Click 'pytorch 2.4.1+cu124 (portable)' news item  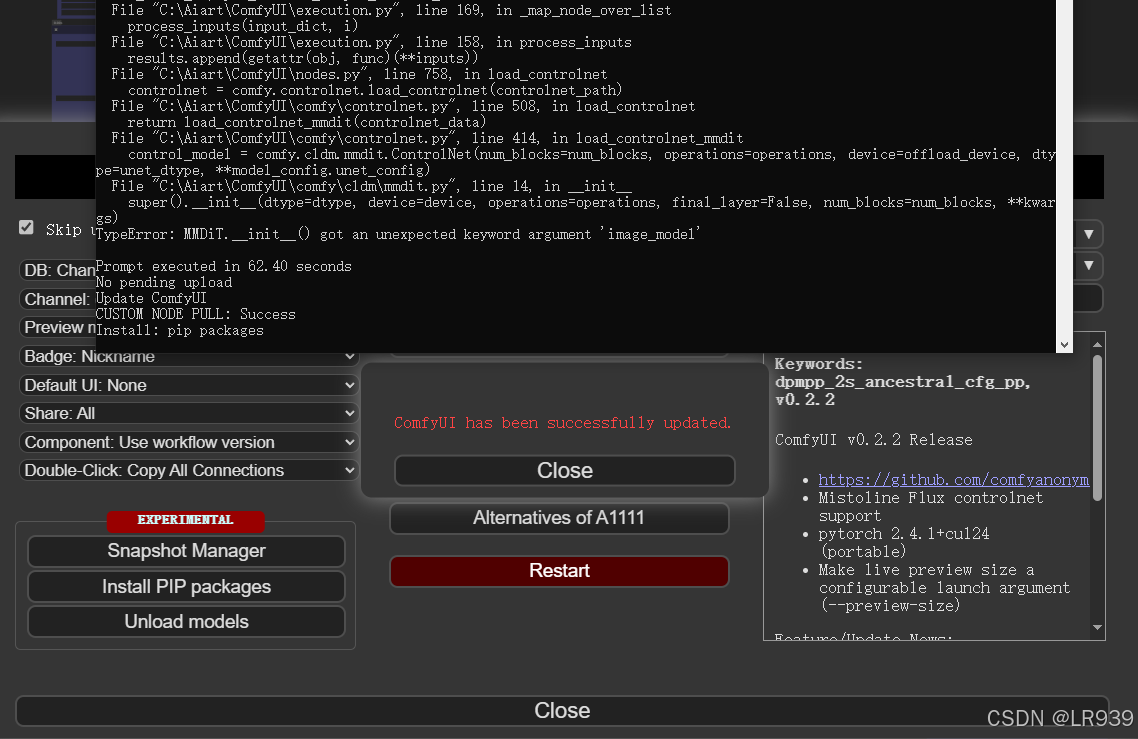(x=904, y=542)
